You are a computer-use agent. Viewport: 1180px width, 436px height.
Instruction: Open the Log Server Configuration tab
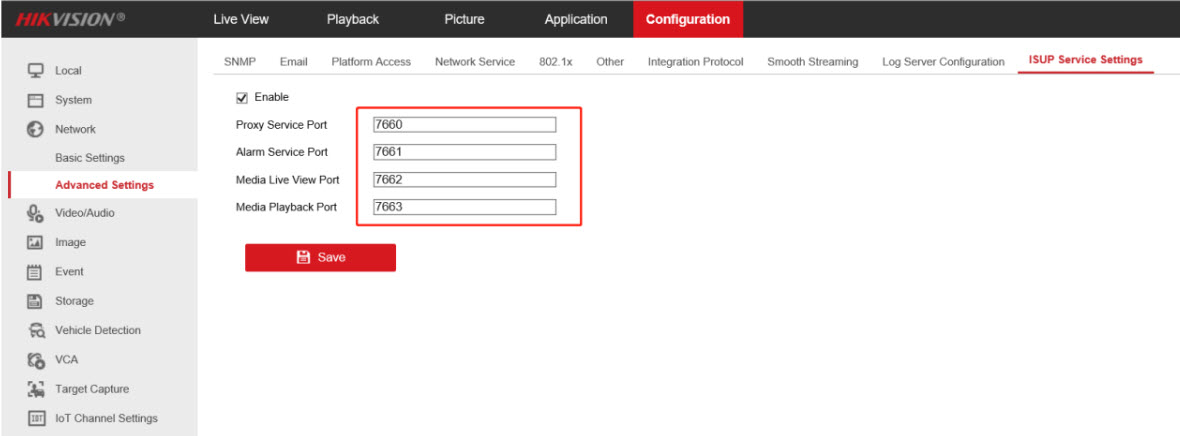(942, 62)
